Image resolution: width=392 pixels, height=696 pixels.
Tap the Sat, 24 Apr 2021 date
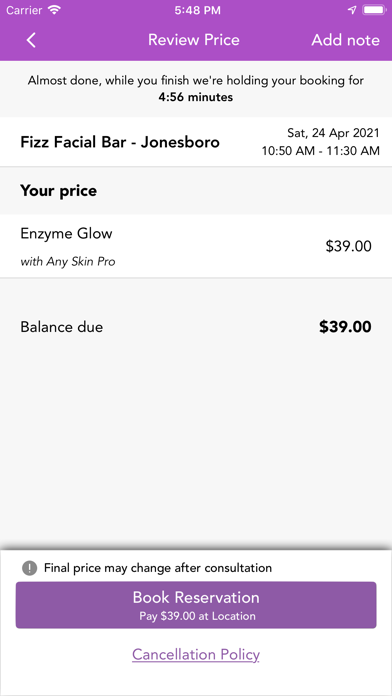click(x=333, y=133)
